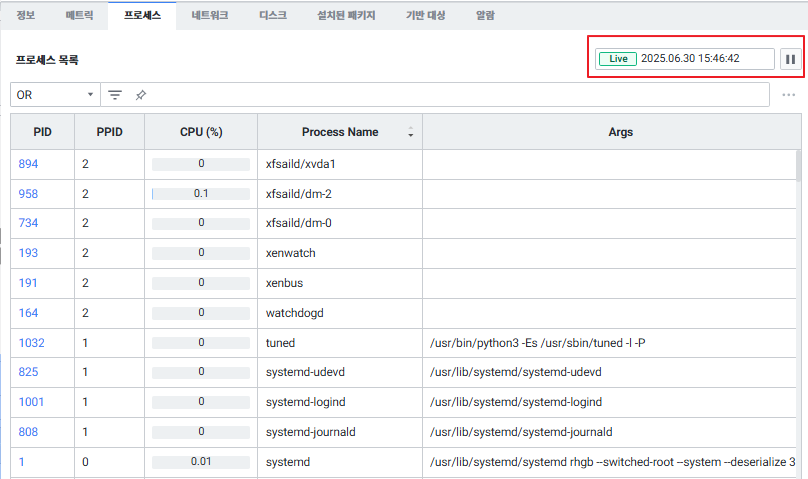Click the filter icon in search bar

click(116, 95)
